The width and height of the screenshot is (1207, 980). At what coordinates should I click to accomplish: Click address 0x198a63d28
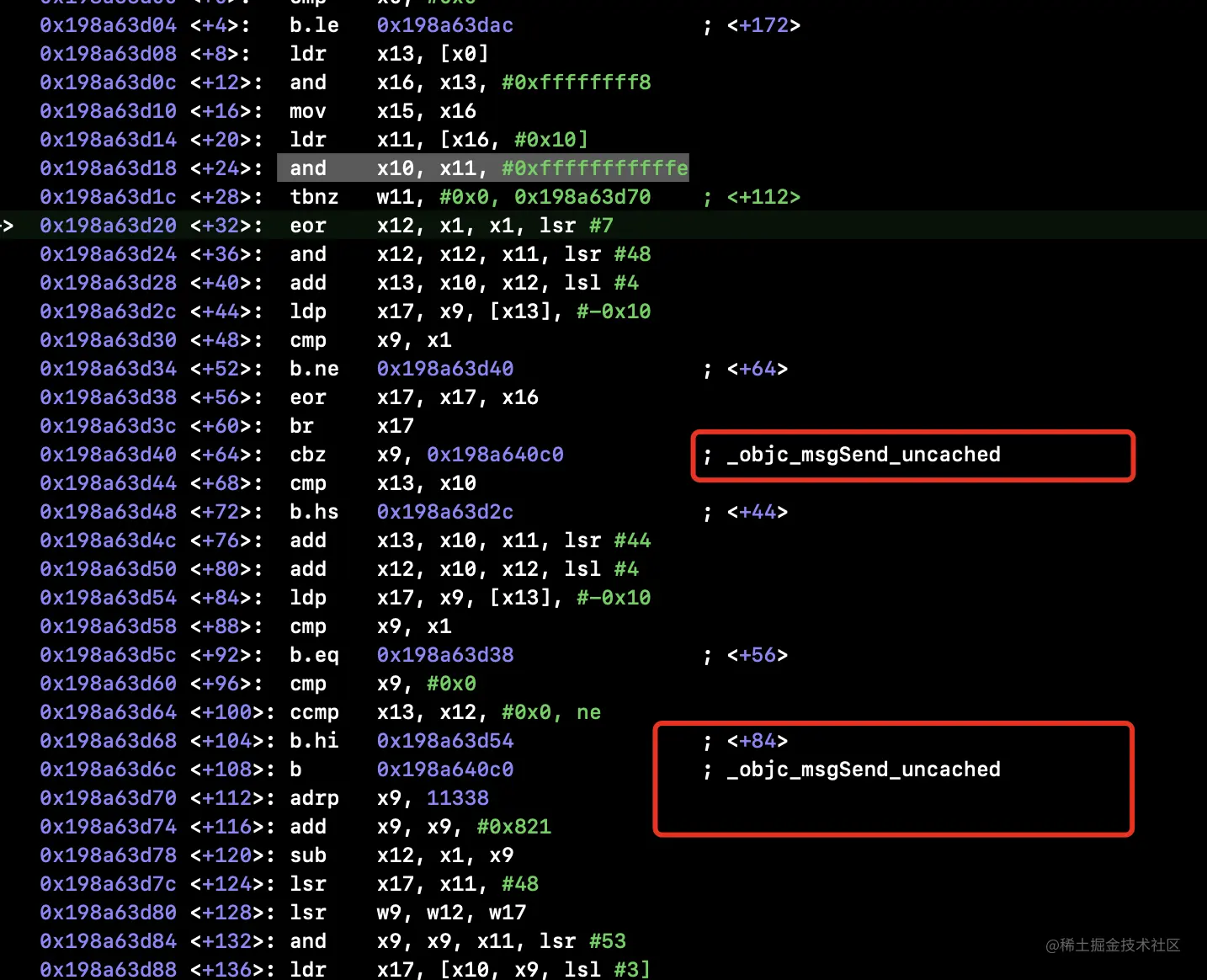pyautogui.click(x=108, y=283)
